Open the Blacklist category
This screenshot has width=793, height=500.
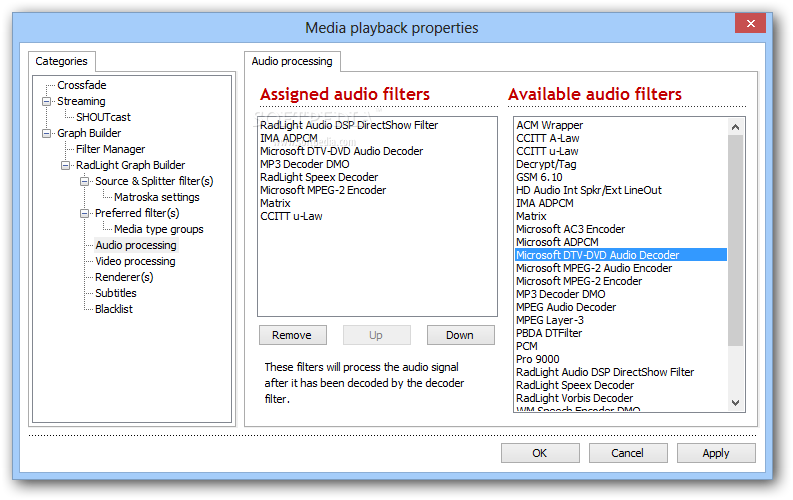(x=114, y=309)
